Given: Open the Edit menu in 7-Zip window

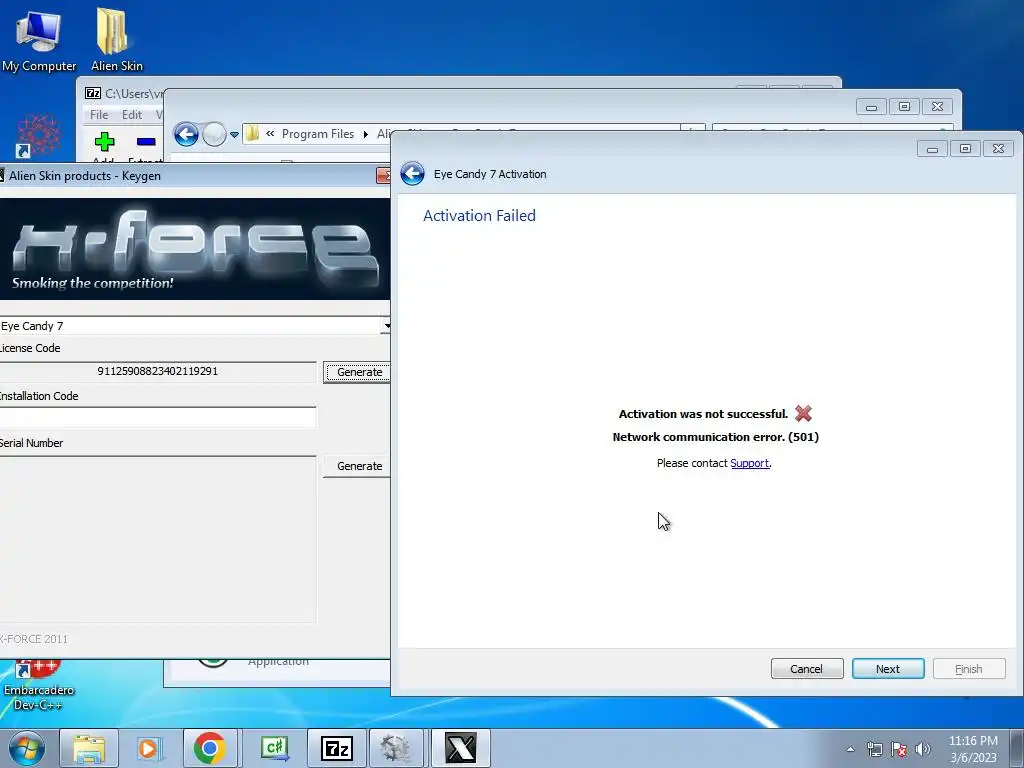Looking at the screenshot, I should [132, 114].
